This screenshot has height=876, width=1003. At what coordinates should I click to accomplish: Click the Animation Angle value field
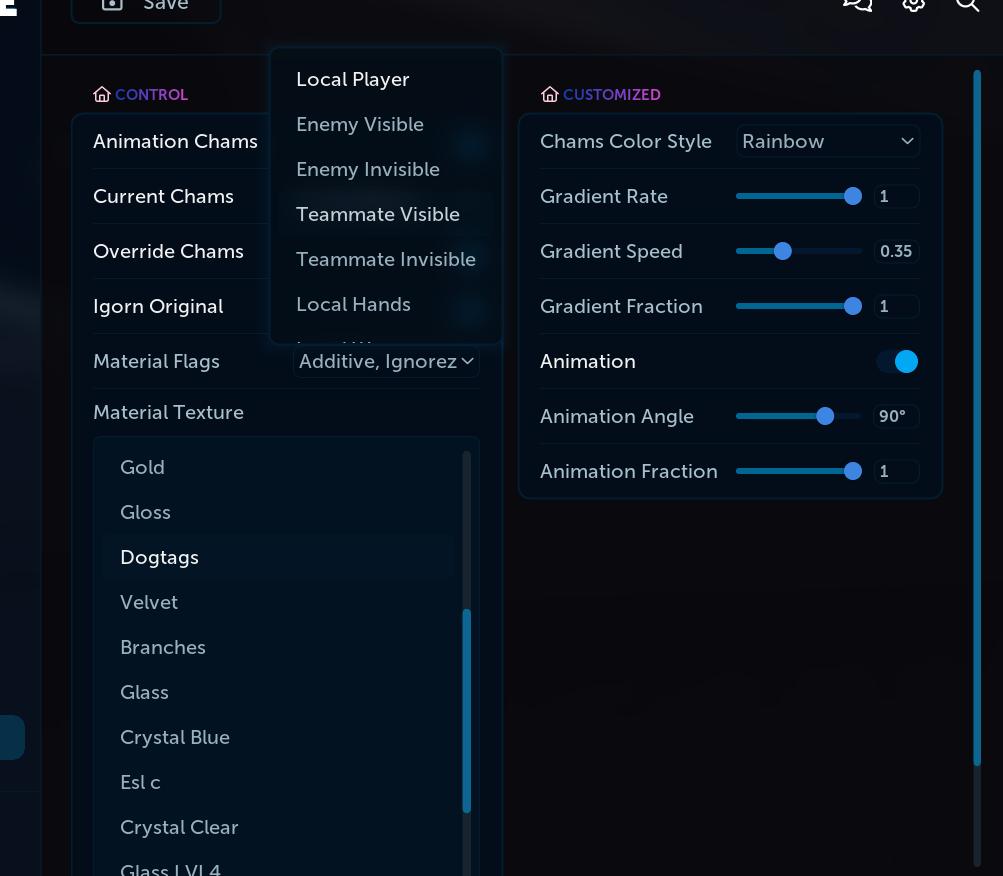(895, 416)
